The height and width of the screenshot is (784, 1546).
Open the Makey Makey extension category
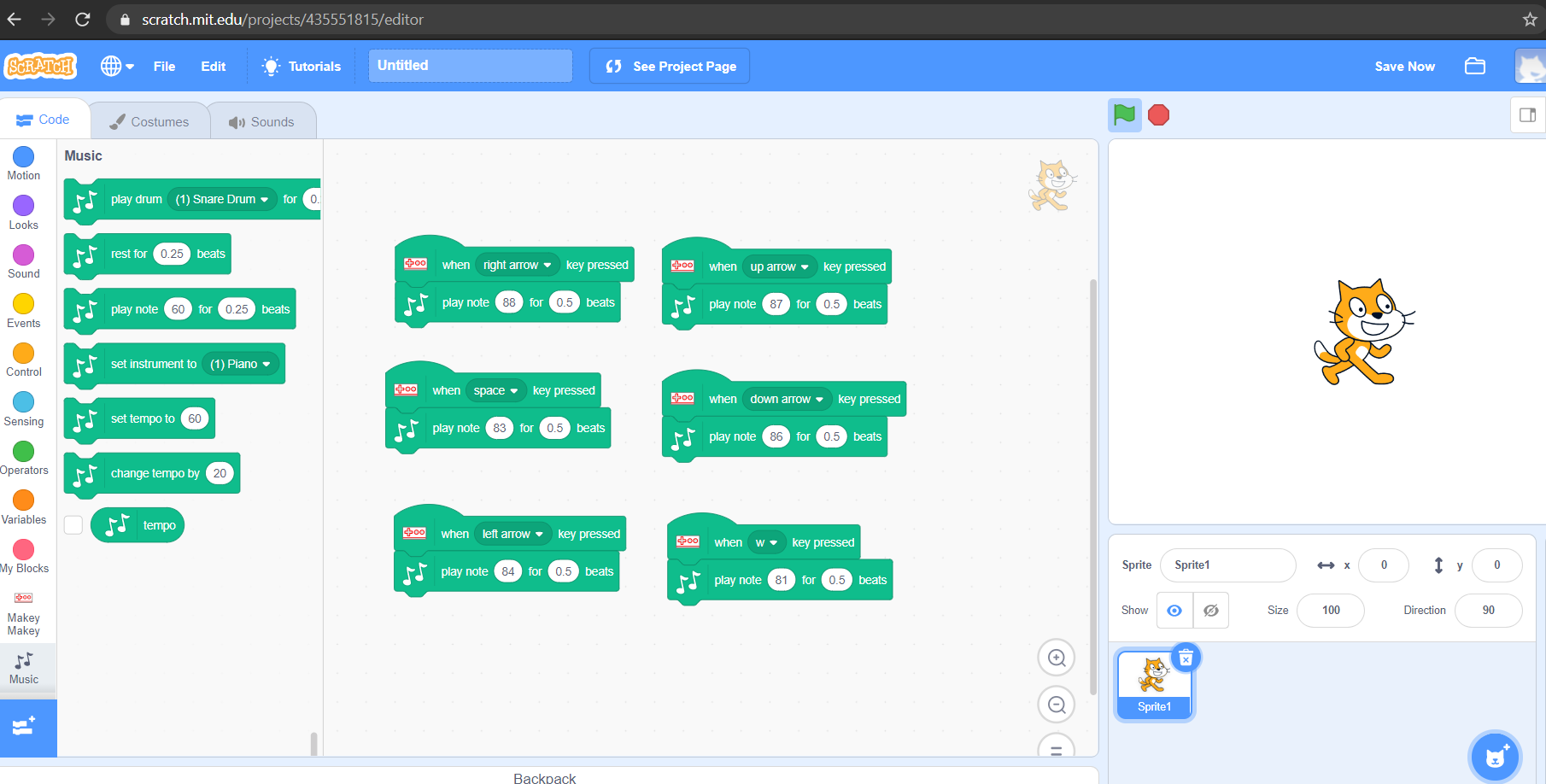(x=24, y=612)
